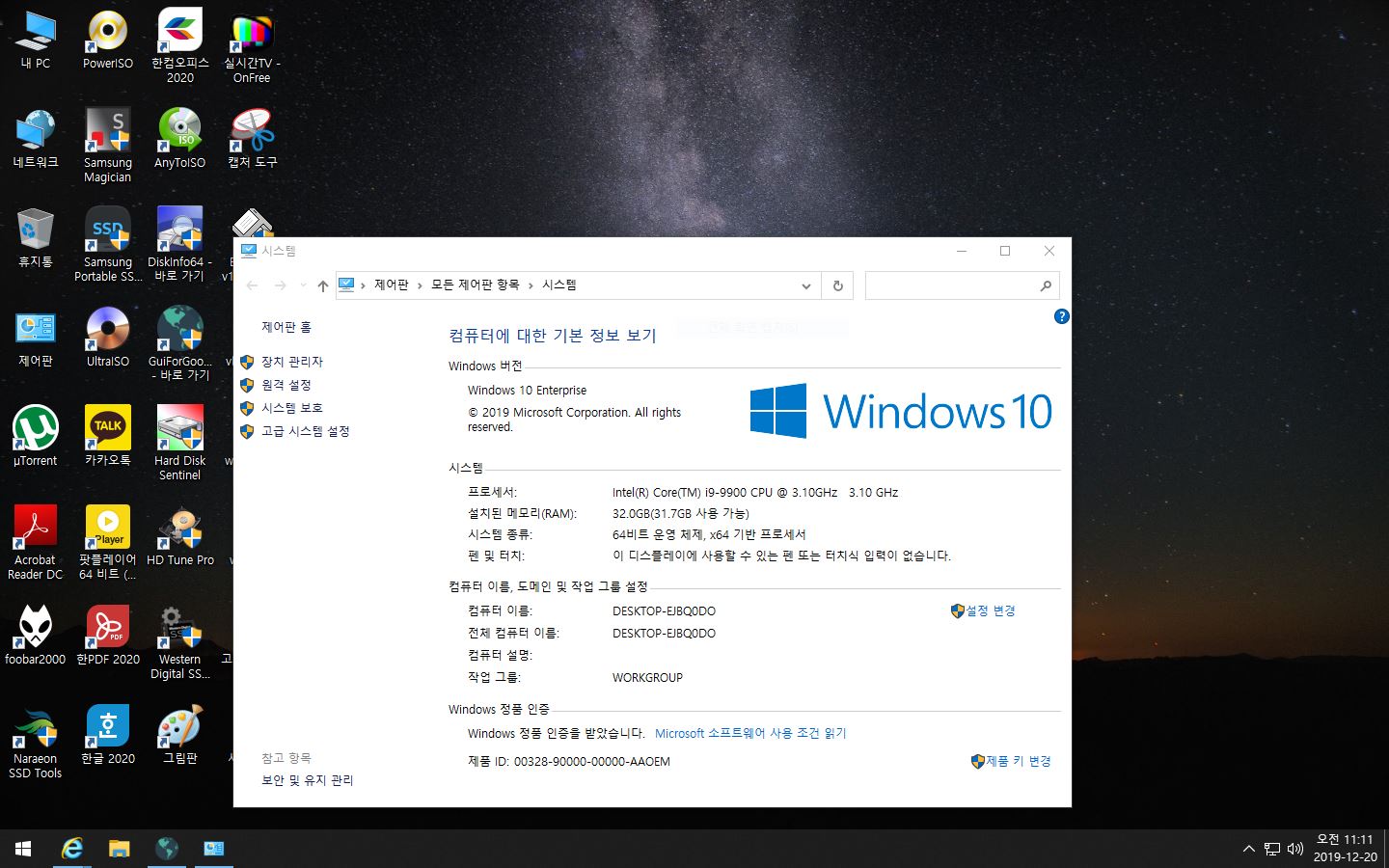Open 고급 시스템 설정 link
The height and width of the screenshot is (868, 1389).
306,431
